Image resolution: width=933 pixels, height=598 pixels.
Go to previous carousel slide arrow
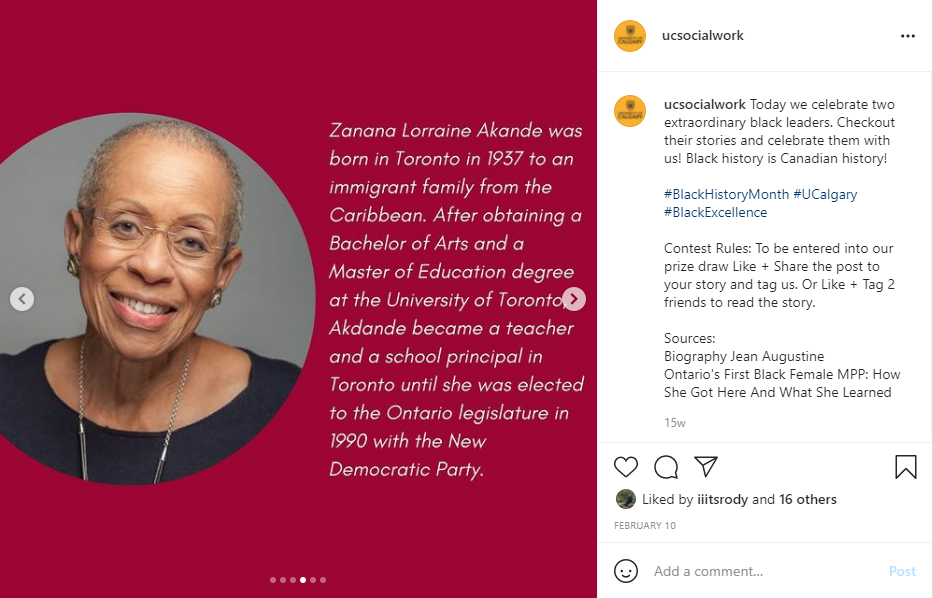(22, 298)
